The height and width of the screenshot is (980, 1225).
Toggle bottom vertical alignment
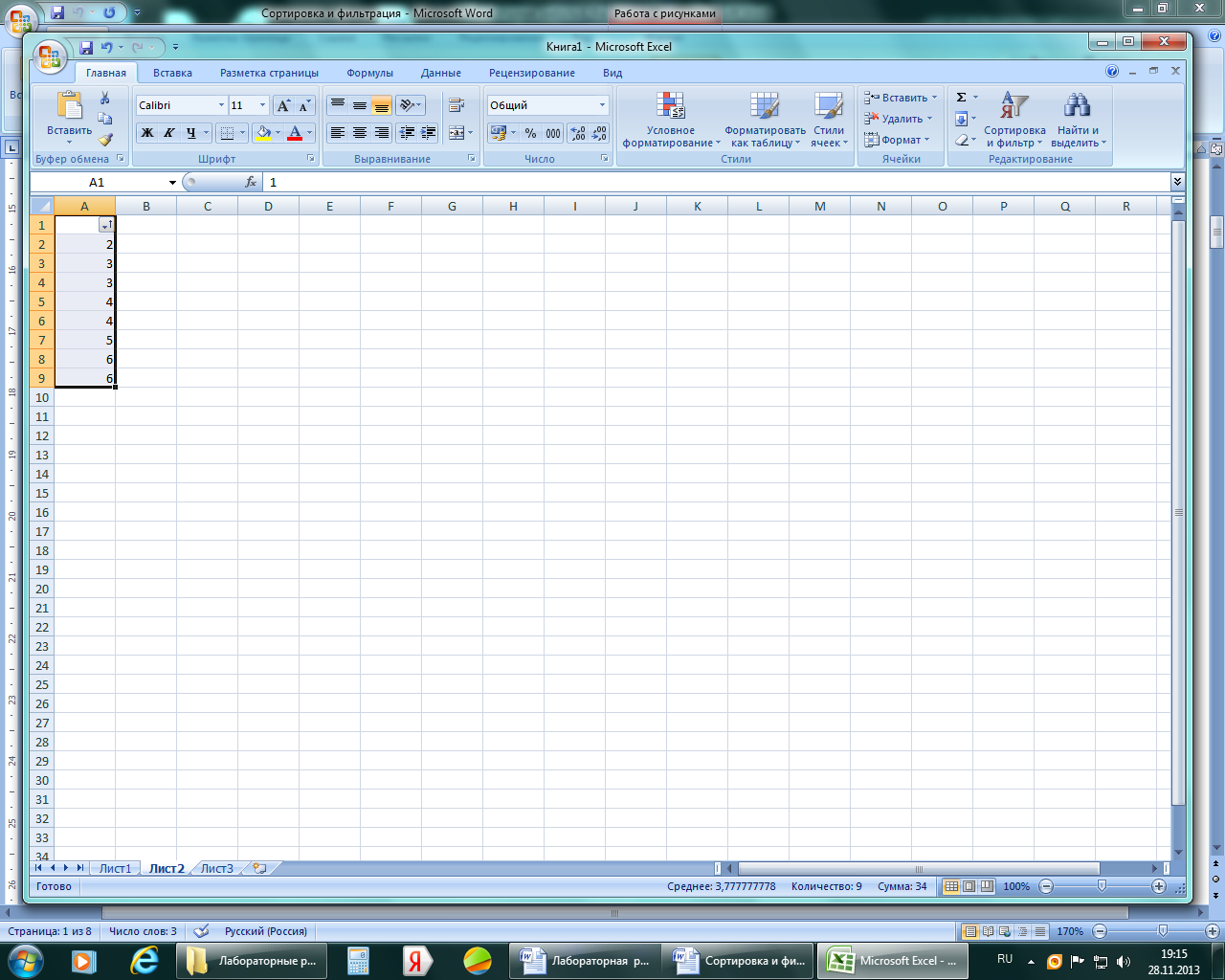(x=381, y=105)
